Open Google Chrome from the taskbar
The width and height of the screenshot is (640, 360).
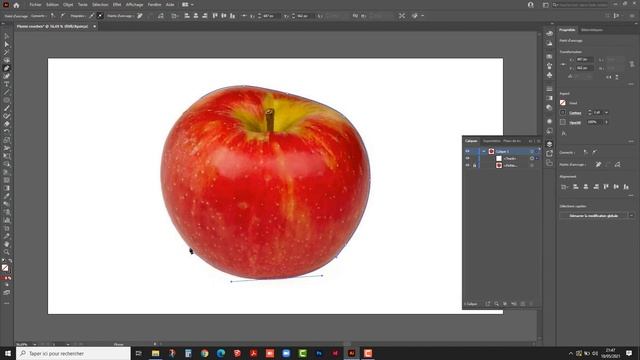click(204, 353)
